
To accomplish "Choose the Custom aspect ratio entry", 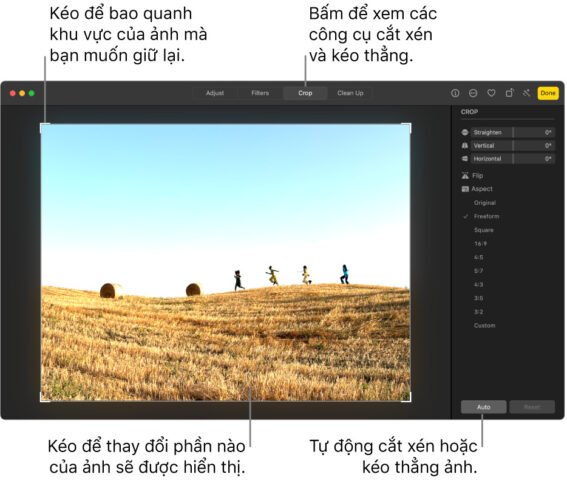I will [485, 326].
